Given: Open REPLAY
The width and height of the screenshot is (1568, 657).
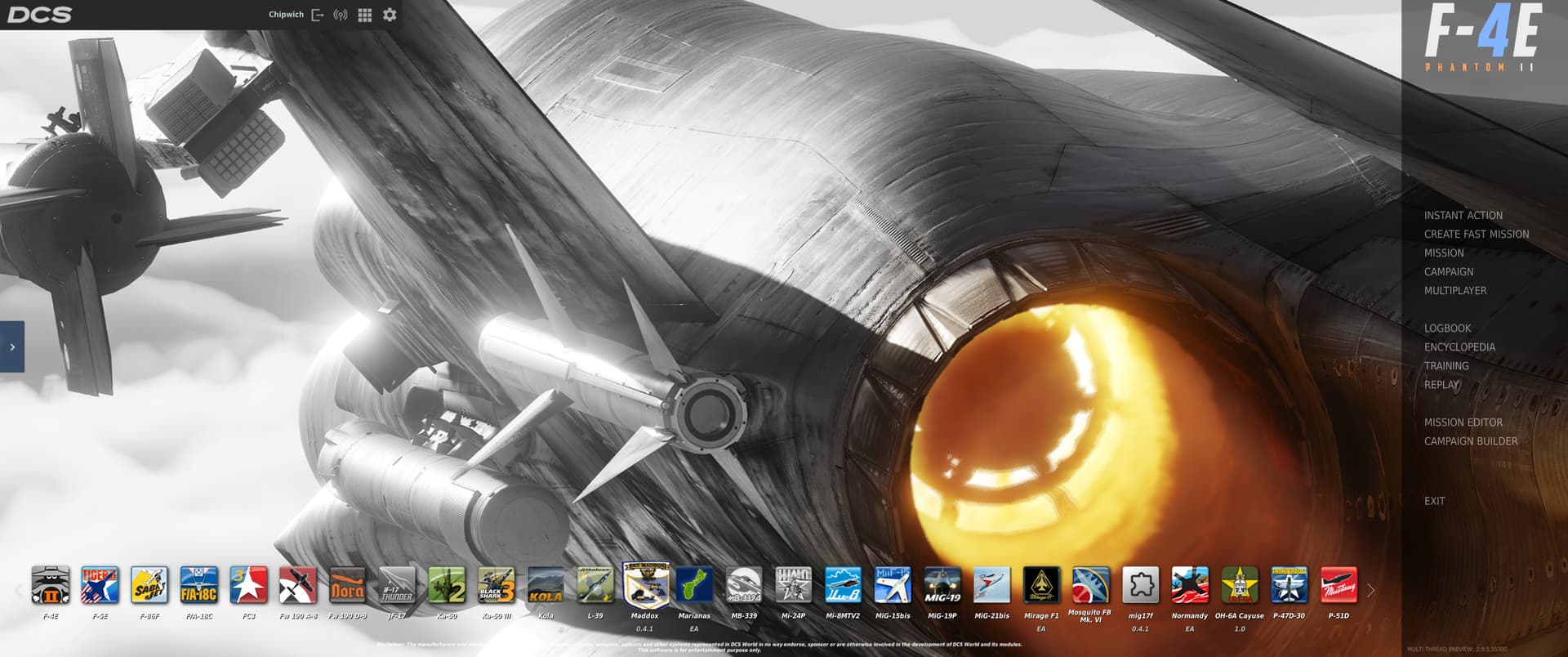Looking at the screenshot, I should pyautogui.click(x=1441, y=385).
